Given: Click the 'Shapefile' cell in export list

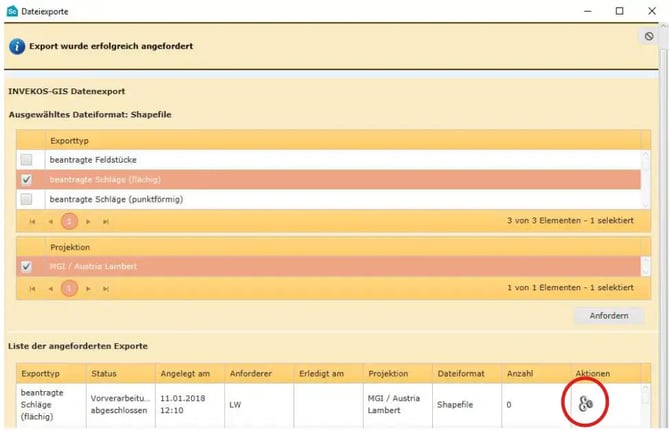Looking at the screenshot, I should click(467, 405).
